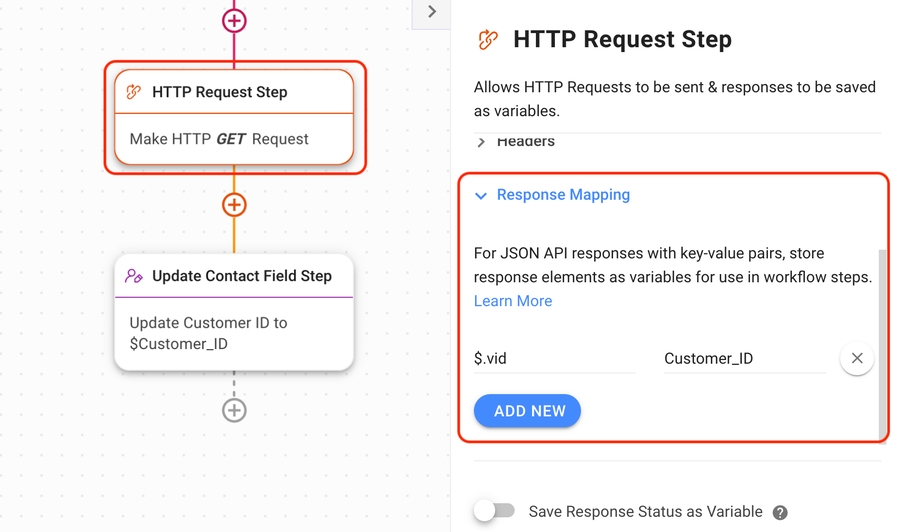Click the help question mark beside Save Response Status
This screenshot has height=532, width=900.
pos(780,512)
